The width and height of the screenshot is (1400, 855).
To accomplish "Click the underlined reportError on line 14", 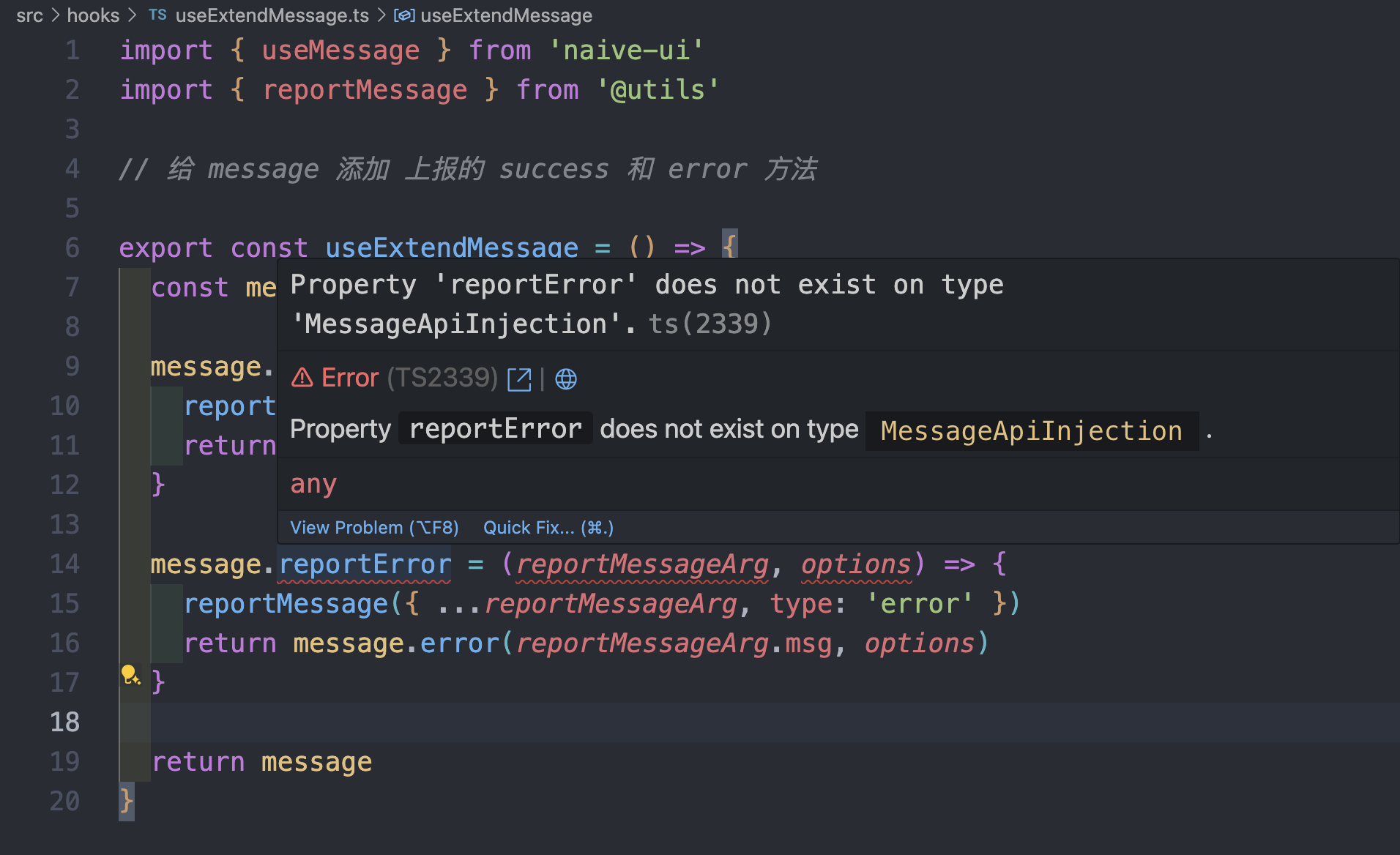I will pyautogui.click(x=365, y=564).
